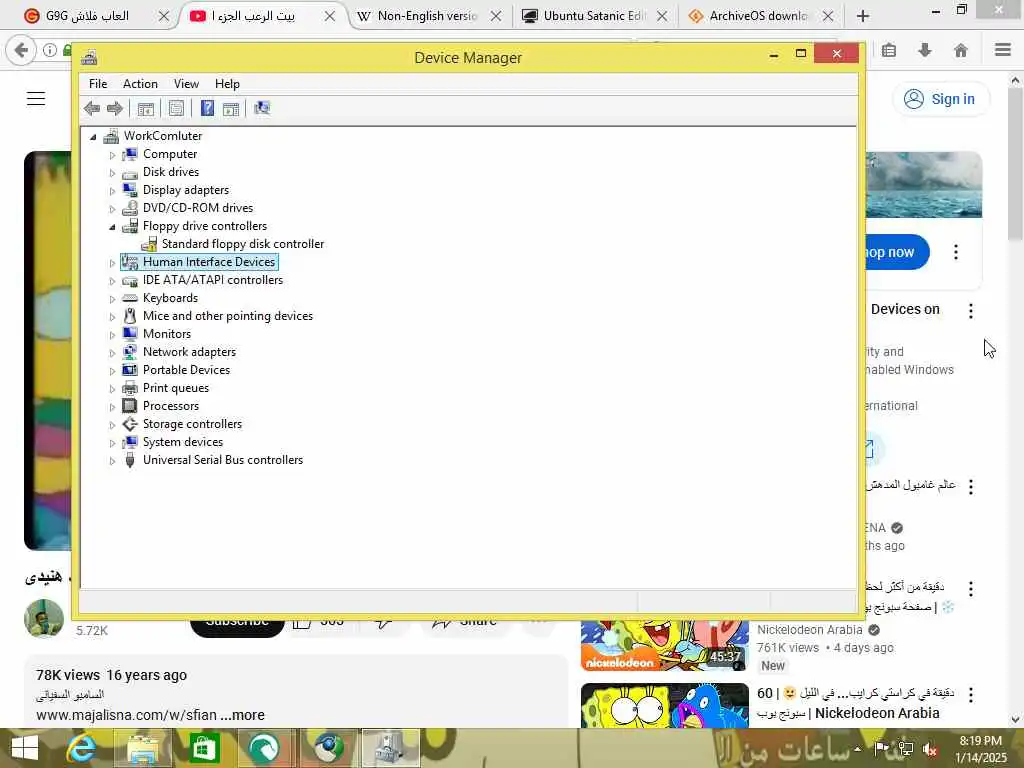Open the YouTube sidebar hamburger menu
The width and height of the screenshot is (1024, 768).
click(x=36, y=99)
